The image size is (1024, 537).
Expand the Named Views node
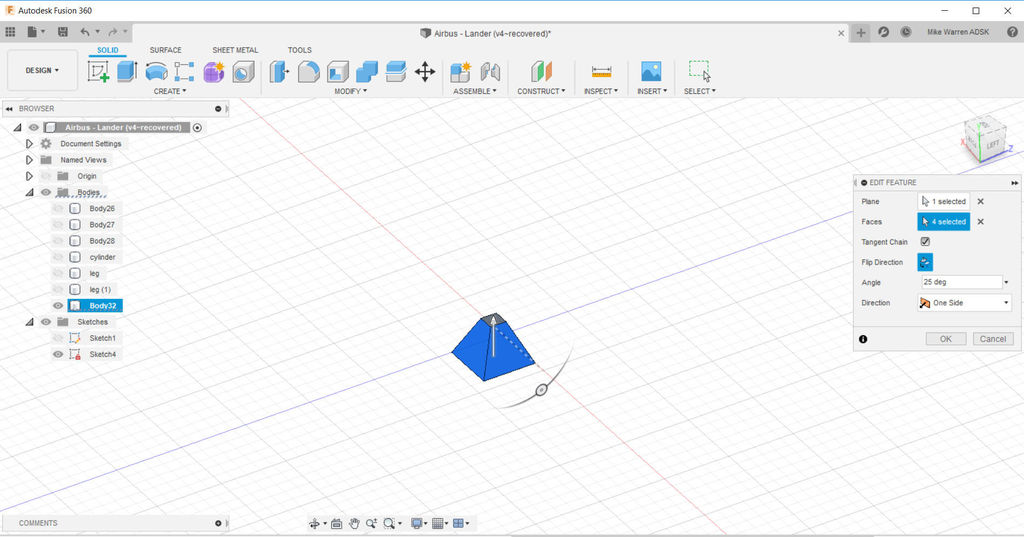[29, 160]
